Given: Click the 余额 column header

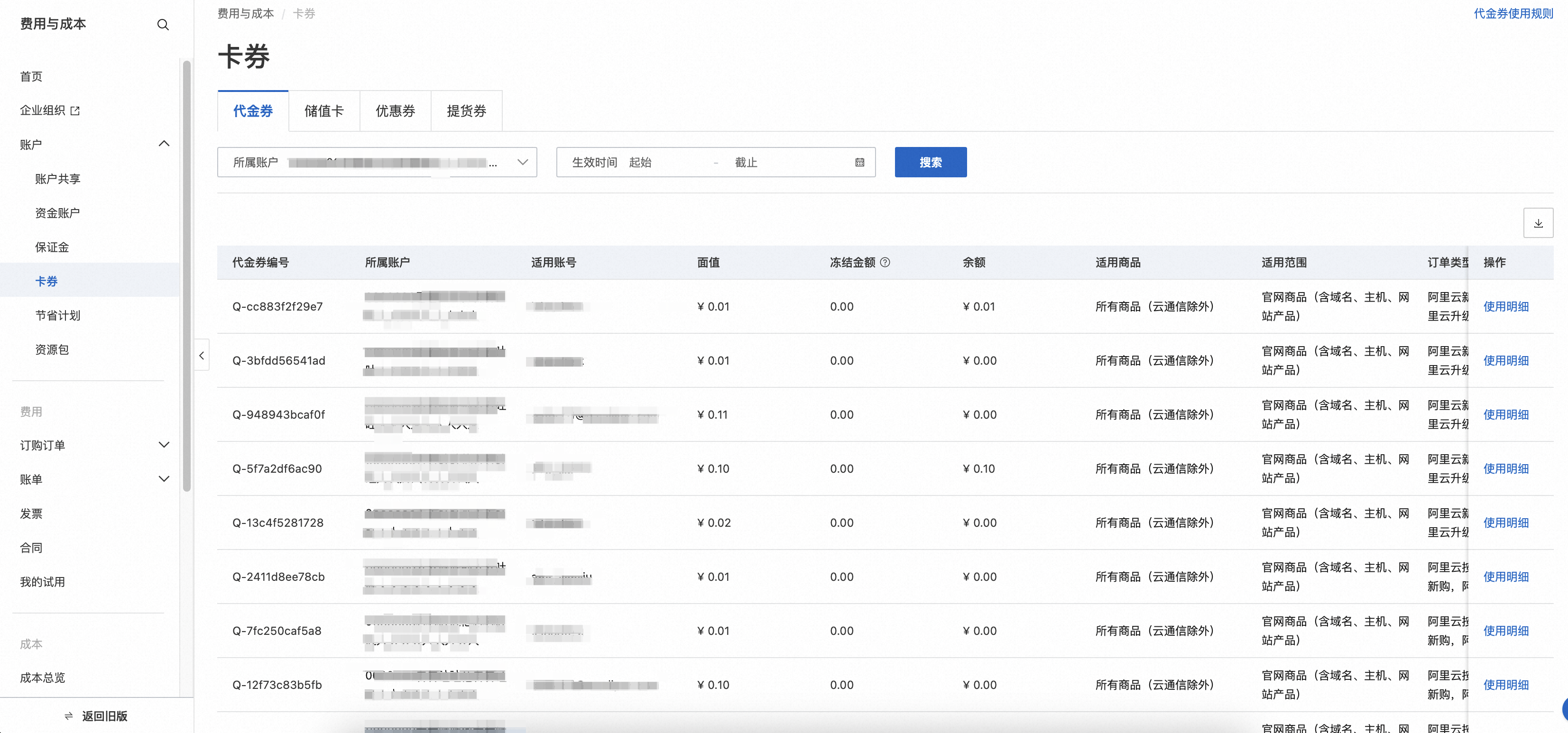Looking at the screenshot, I should click(973, 262).
